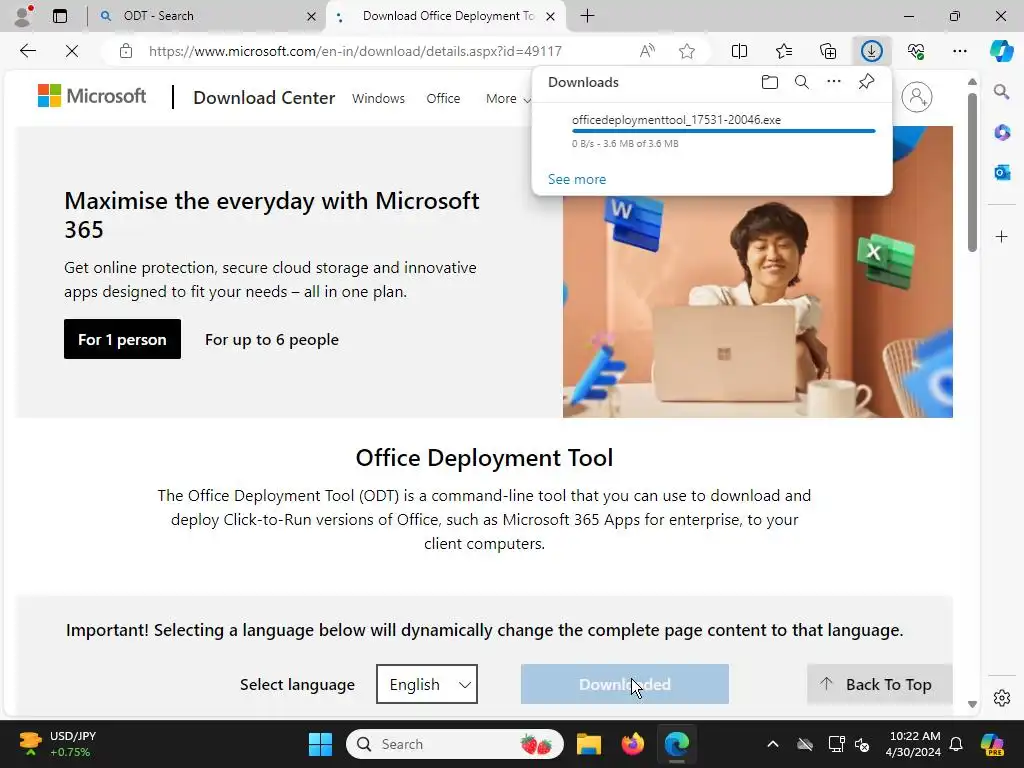
Task: Go back with the browser back arrow
Action: [27, 51]
